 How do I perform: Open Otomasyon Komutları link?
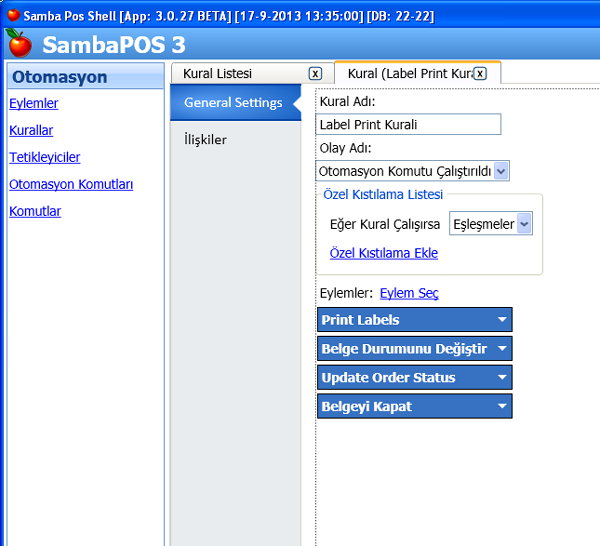click(x=71, y=184)
